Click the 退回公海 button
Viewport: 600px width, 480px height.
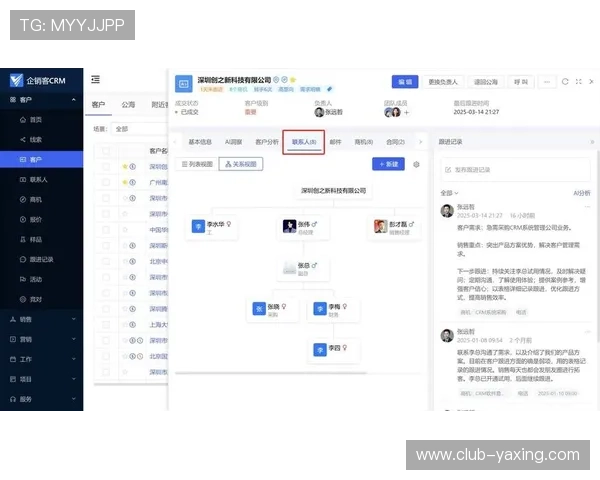(486, 82)
